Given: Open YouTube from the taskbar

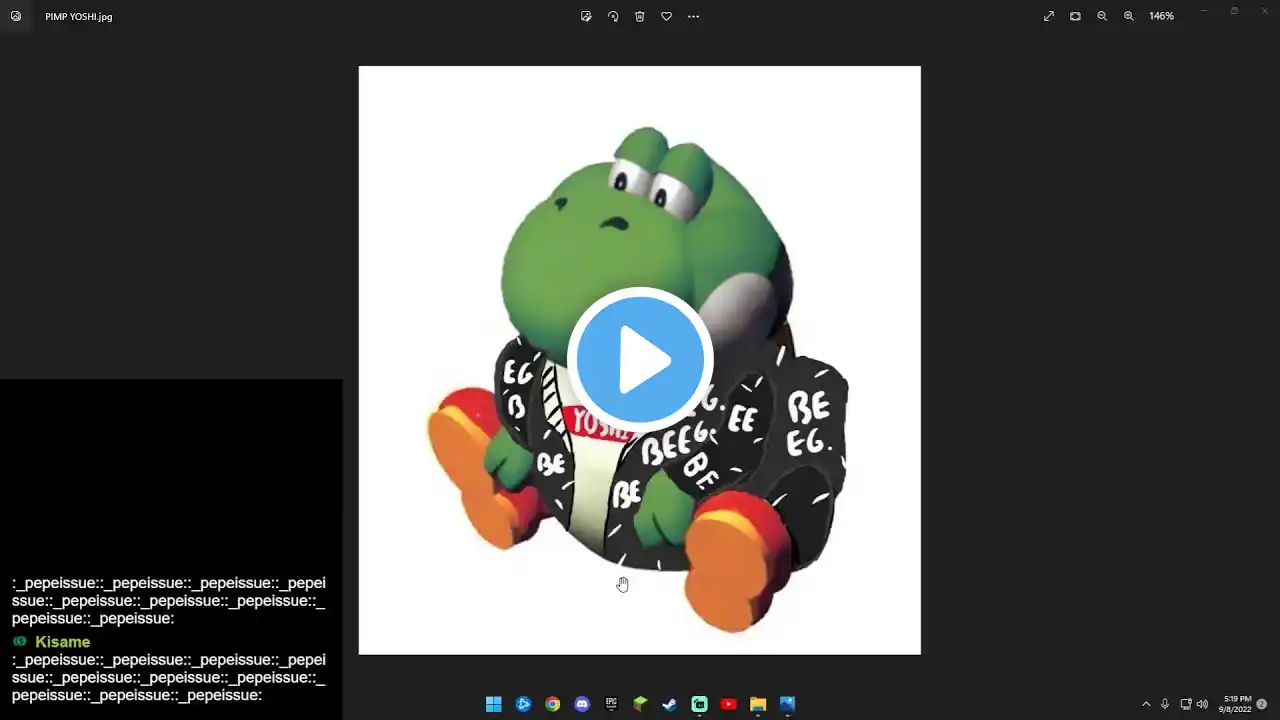Looking at the screenshot, I should (x=728, y=704).
